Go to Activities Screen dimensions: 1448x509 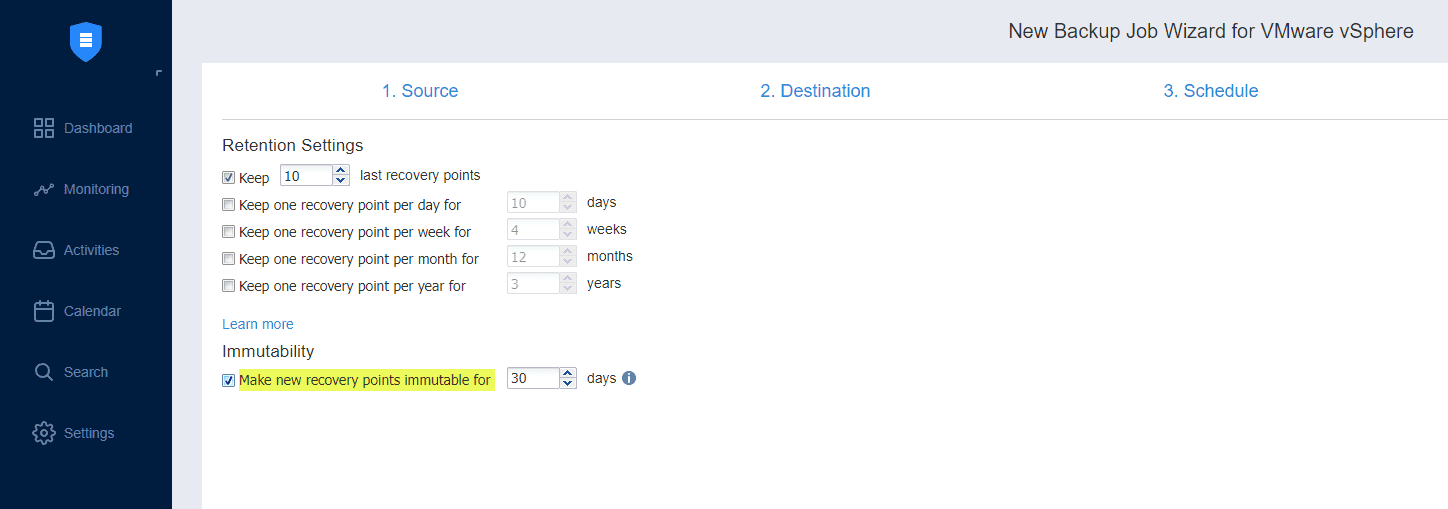(x=91, y=250)
